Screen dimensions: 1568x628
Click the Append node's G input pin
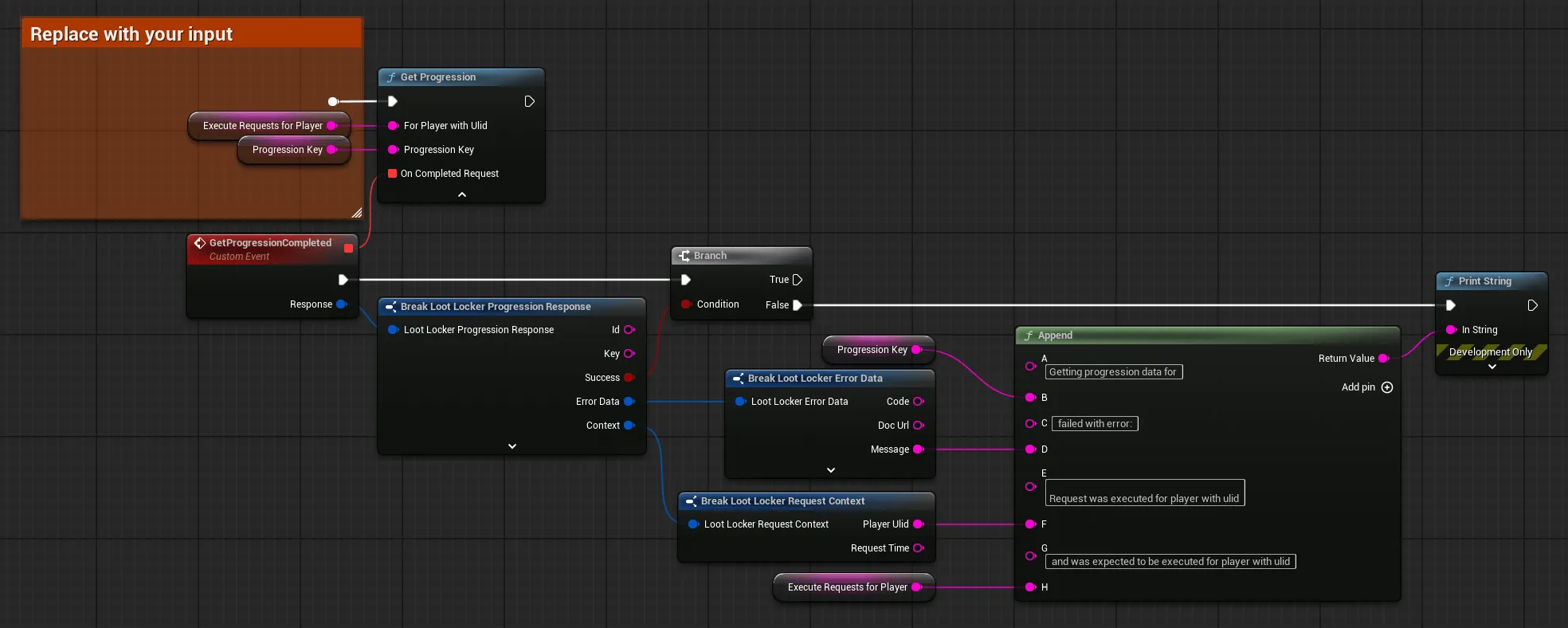(x=1030, y=555)
